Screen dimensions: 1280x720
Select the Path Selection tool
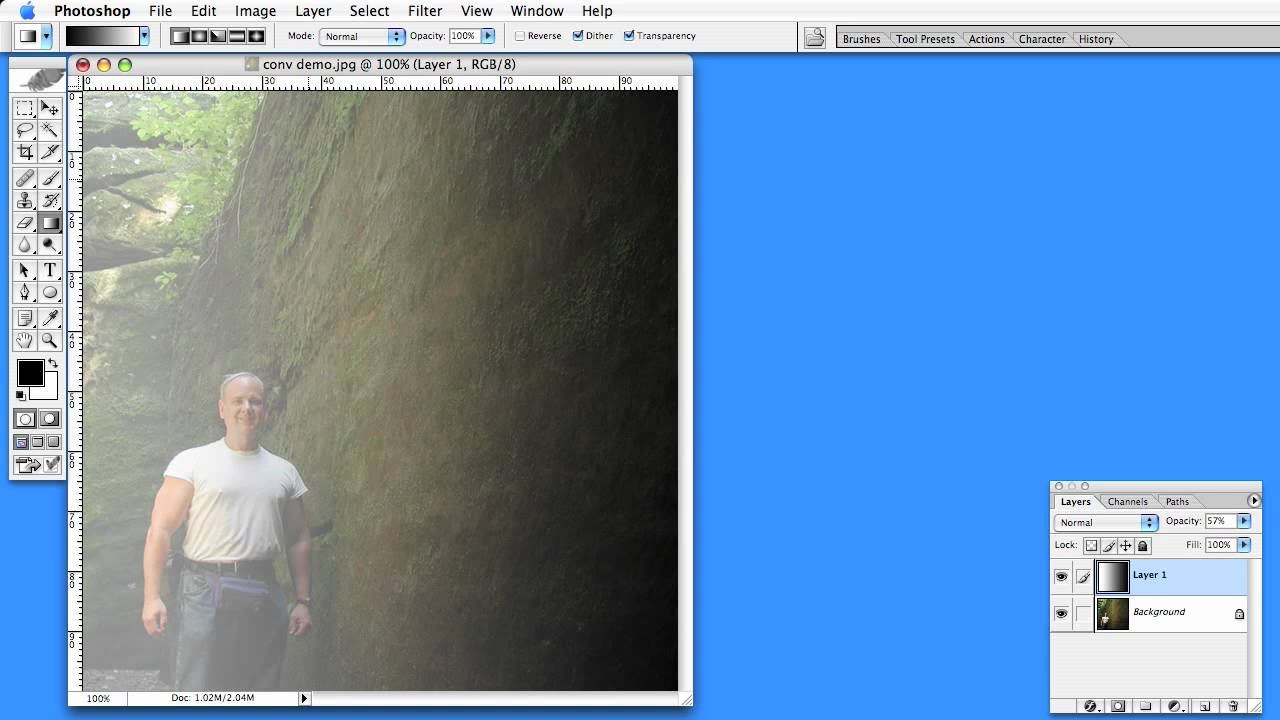(25, 271)
